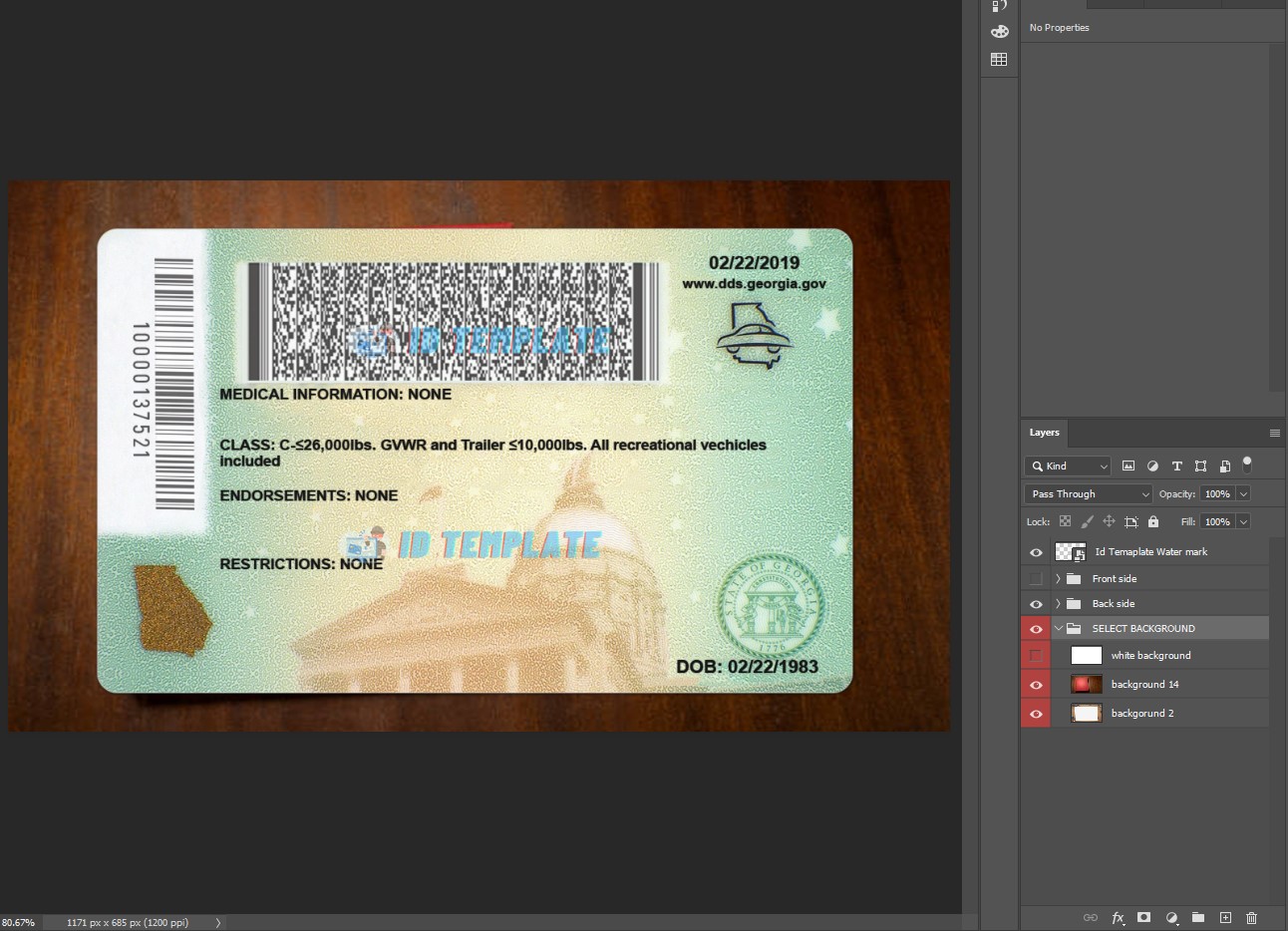Click the Layers panel vertical scrollbar

(x=1277, y=720)
